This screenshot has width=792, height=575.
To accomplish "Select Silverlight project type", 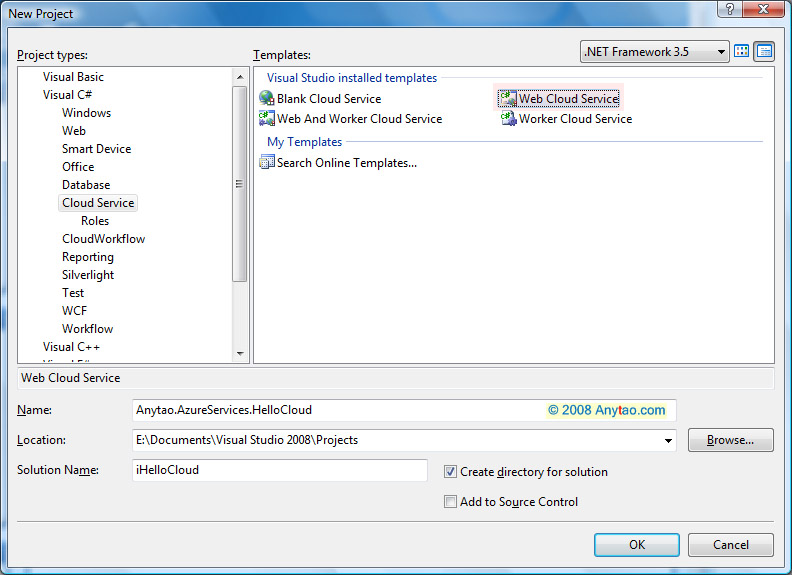I will tap(88, 275).
